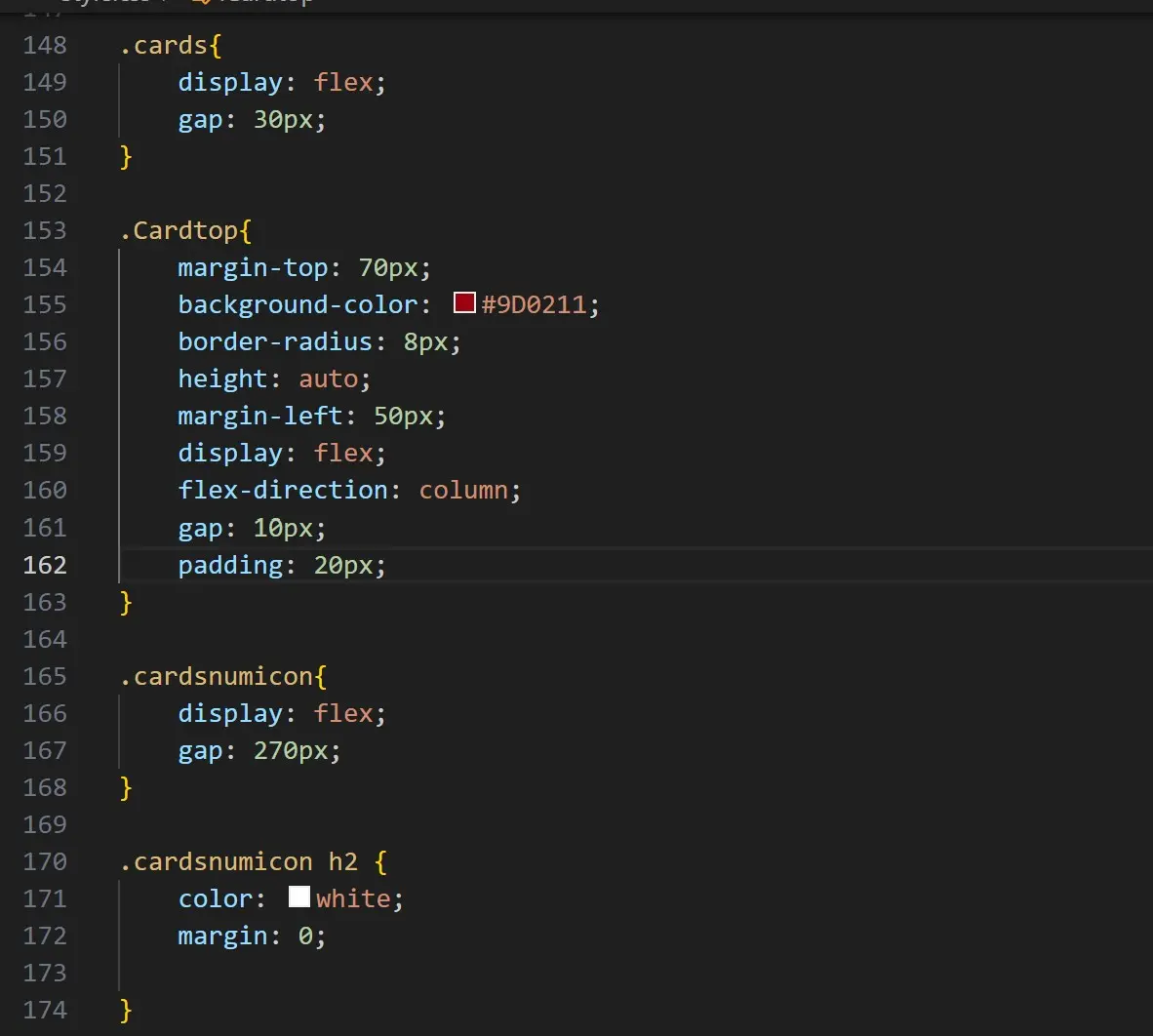Image resolution: width=1153 pixels, height=1036 pixels.
Task: Click line number 174 in the gutter
Action: coord(45,1011)
